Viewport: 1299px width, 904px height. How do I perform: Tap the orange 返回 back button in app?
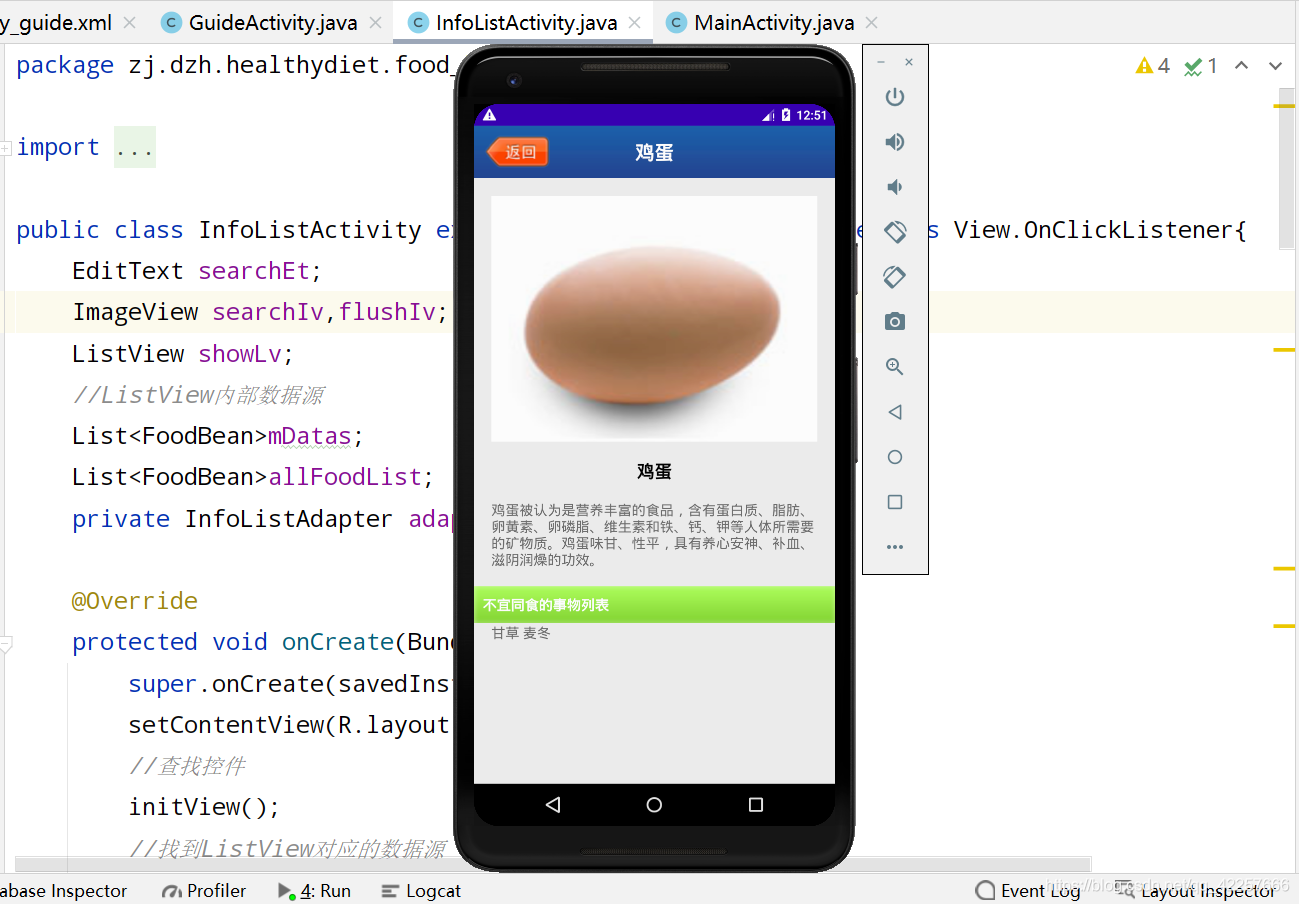[x=518, y=152]
